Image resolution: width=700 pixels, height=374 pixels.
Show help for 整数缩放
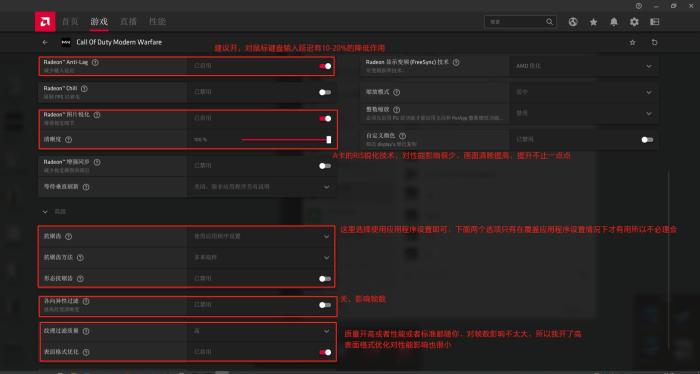pos(396,109)
